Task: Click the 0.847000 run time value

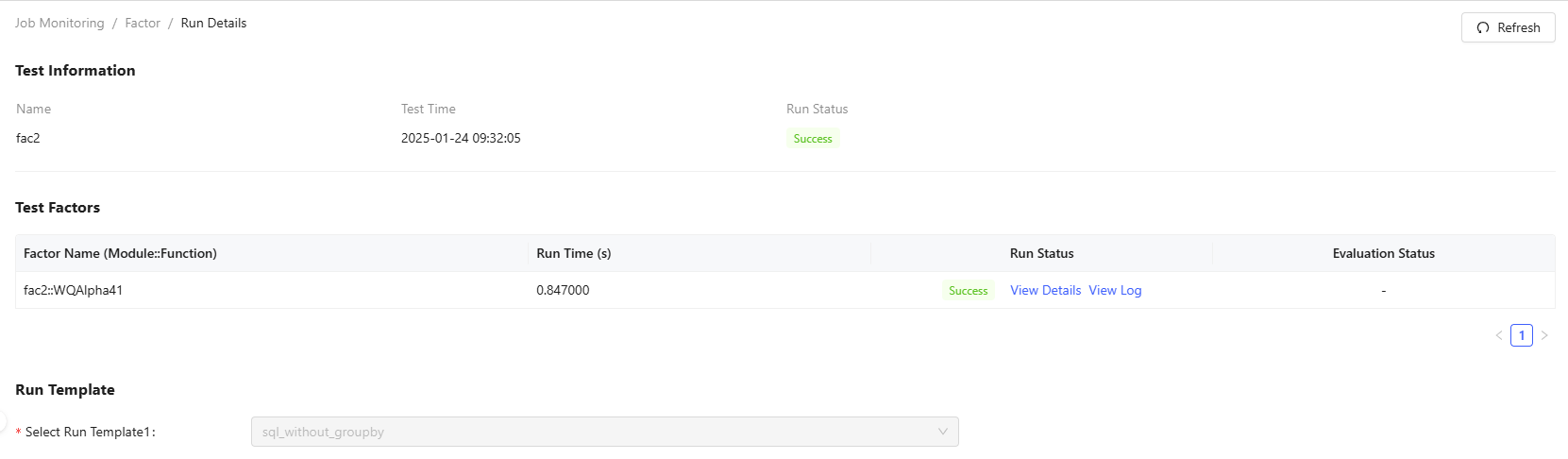Action: 563,290
